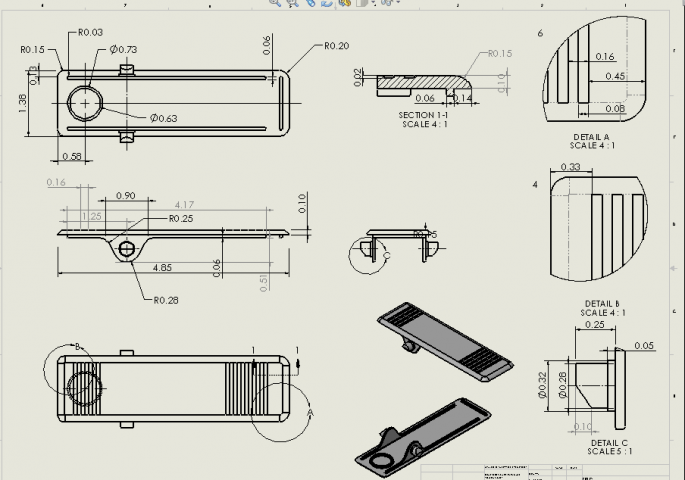Select the DETAIL C view label
The width and height of the screenshot is (685, 480).
pyautogui.click(x=610, y=442)
